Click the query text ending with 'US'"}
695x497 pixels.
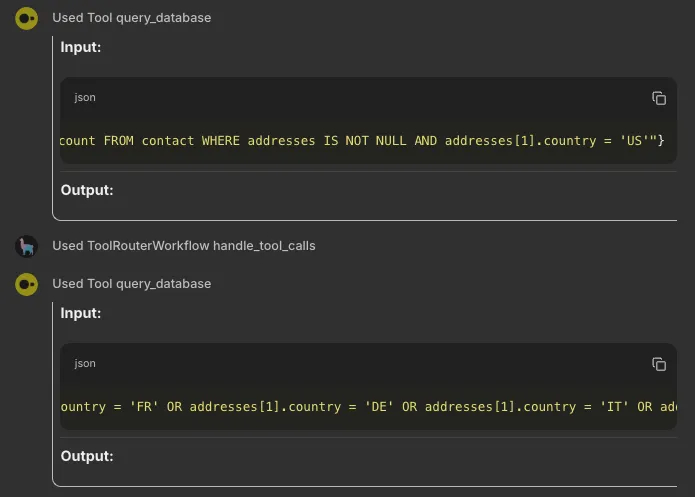(x=362, y=141)
